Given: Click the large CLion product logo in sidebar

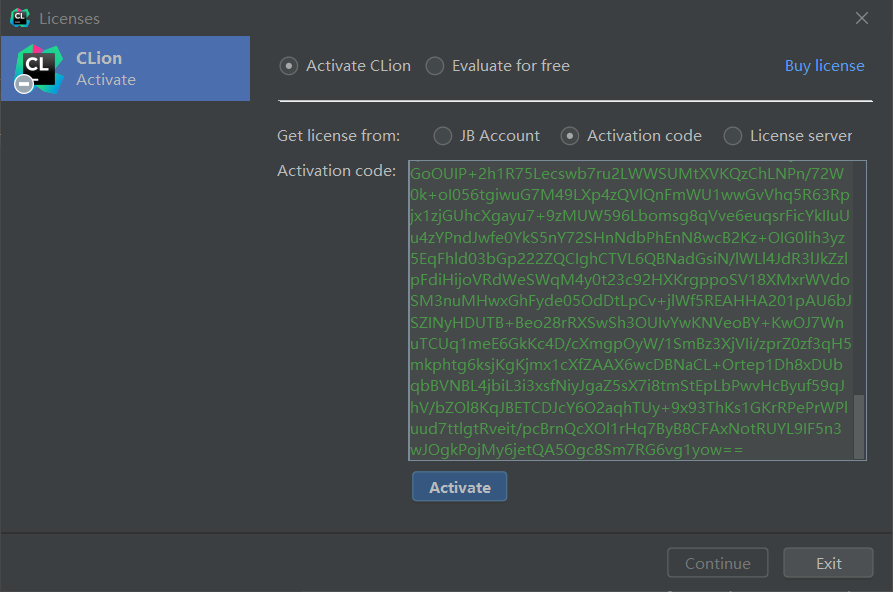Looking at the screenshot, I should pyautogui.click(x=39, y=66).
